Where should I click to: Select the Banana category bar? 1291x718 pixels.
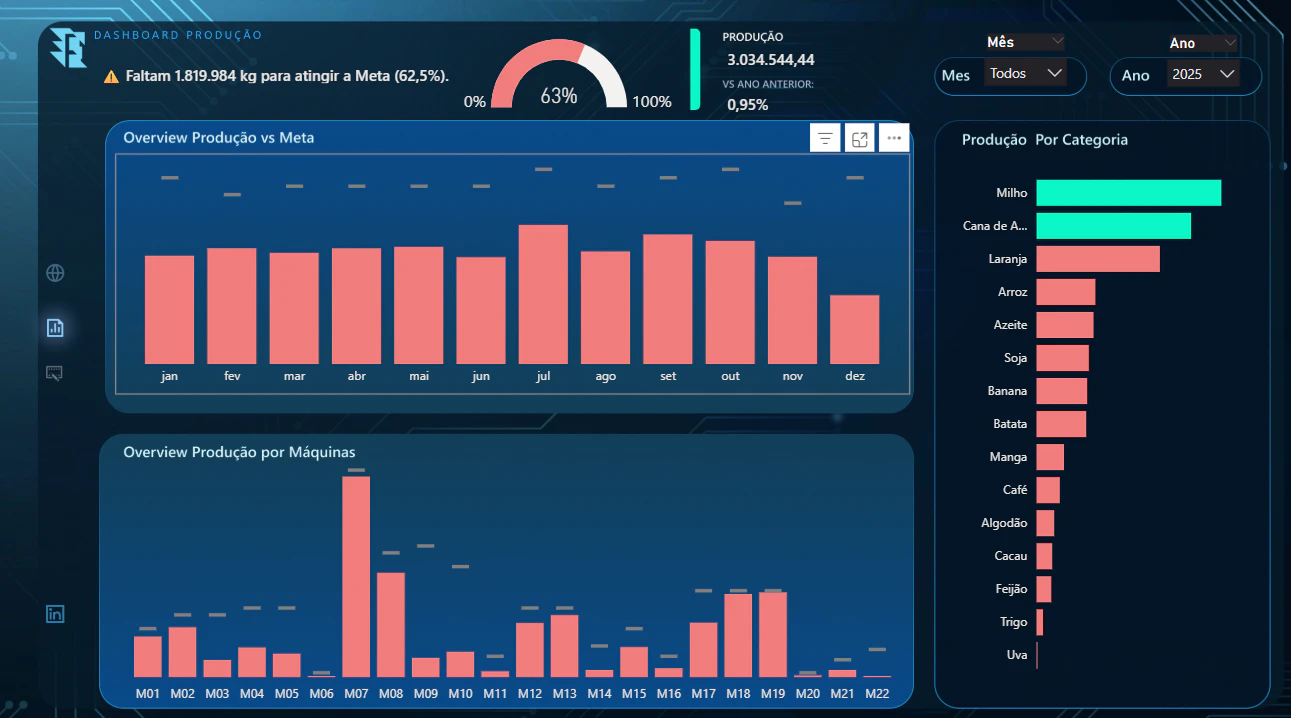tap(1062, 391)
